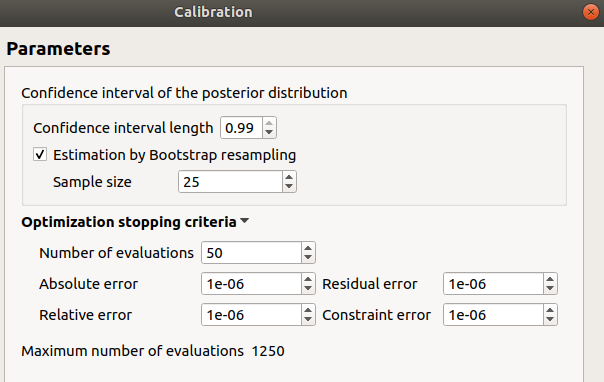Decrease the Sample size with down arrow
The height and width of the screenshot is (382, 604).
click(x=289, y=187)
